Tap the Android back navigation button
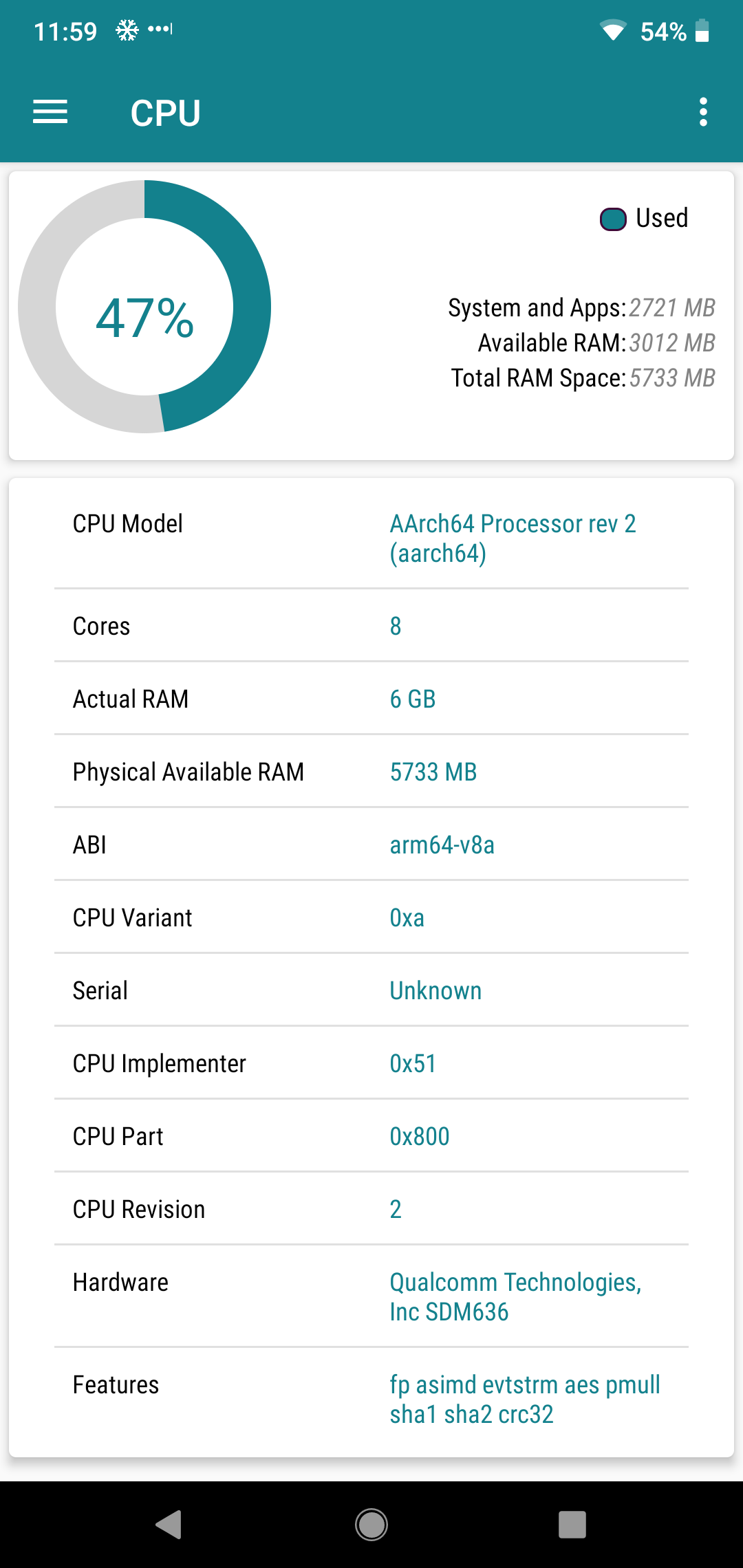The height and width of the screenshot is (1568, 743). click(x=169, y=1524)
